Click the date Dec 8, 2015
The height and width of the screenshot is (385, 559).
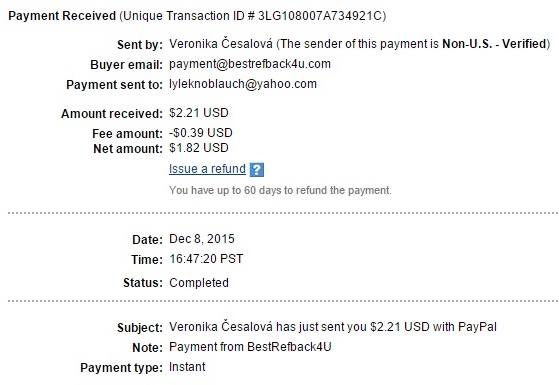point(201,238)
